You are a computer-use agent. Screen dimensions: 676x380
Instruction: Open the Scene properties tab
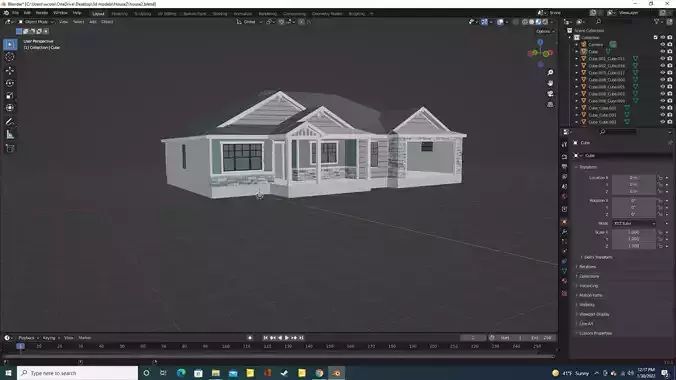[x=564, y=186]
